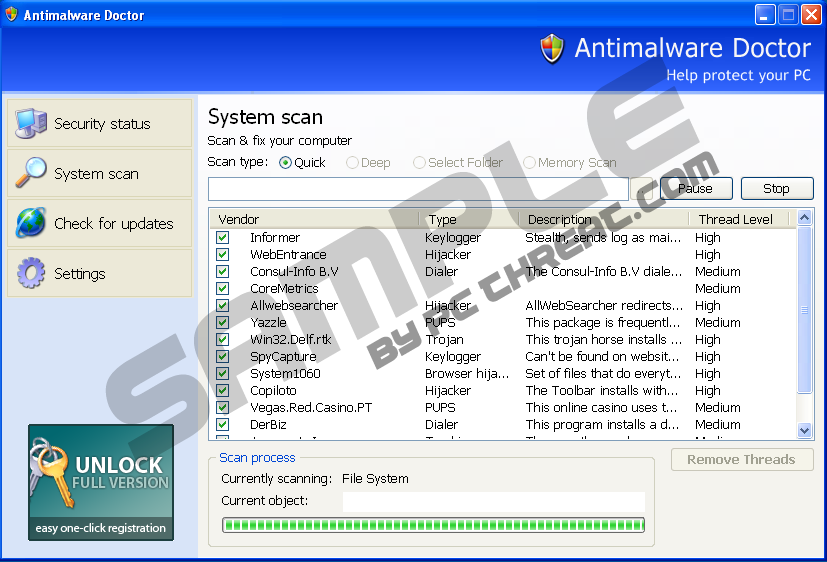Click the System scan magnifier icon
Image resolution: width=827 pixels, height=562 pixels.
pyautogui.click(x=31, y=172)
